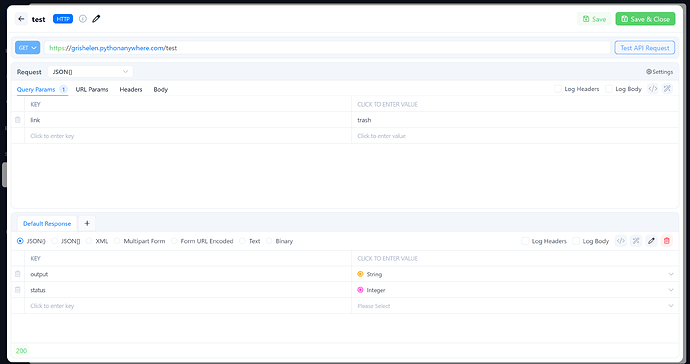Click the 'status' response key cell

coord(188,290)
